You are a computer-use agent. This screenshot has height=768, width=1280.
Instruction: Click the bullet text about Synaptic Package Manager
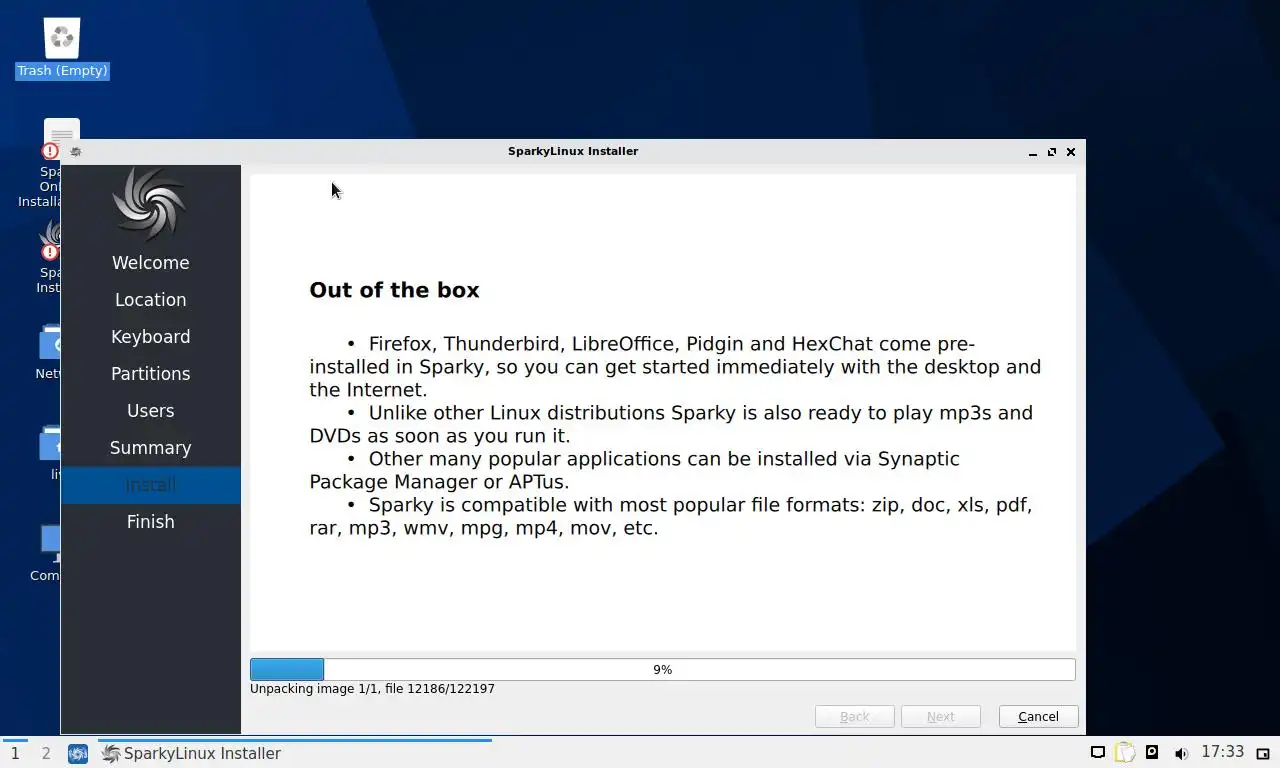click(x=634, y=470)
